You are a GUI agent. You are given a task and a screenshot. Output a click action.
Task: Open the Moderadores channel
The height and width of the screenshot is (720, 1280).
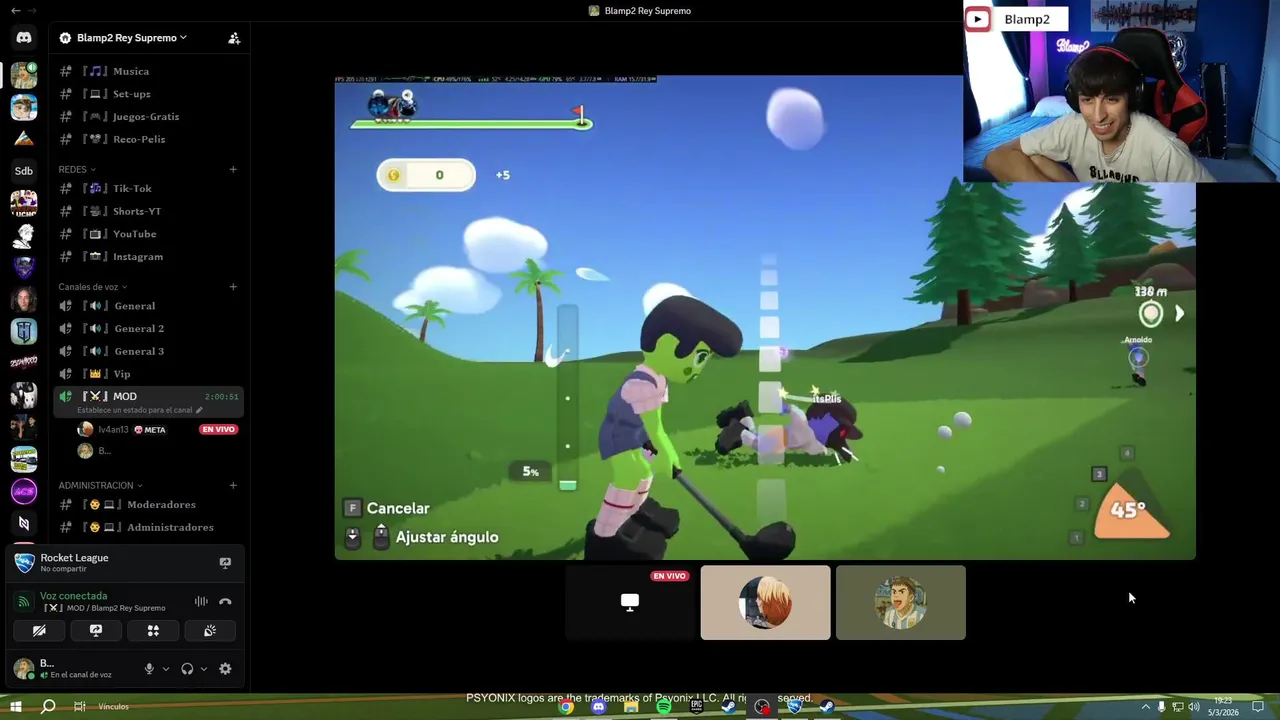tap(149, 505)
